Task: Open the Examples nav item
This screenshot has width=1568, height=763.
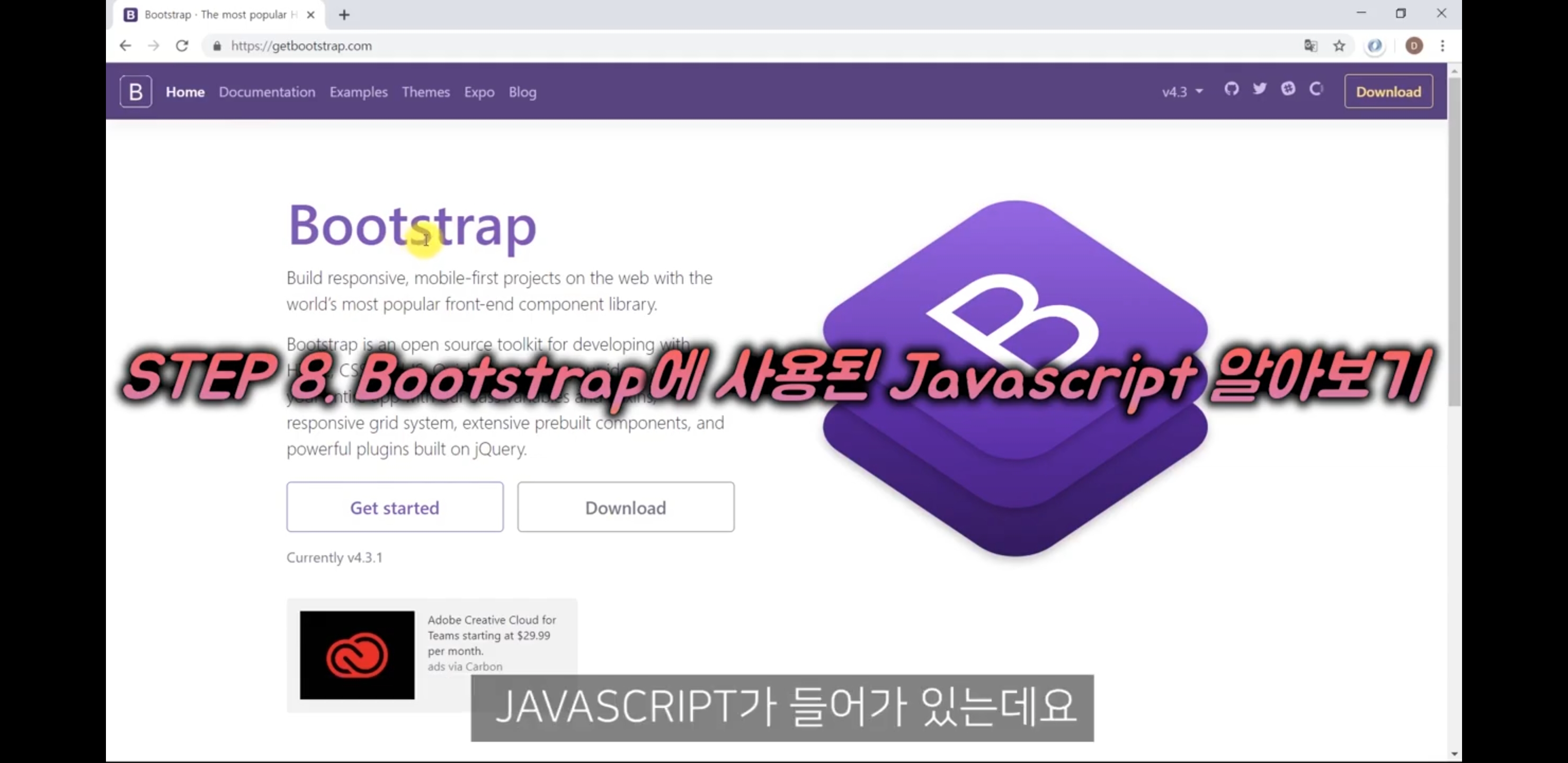Action: coord(359,92)
